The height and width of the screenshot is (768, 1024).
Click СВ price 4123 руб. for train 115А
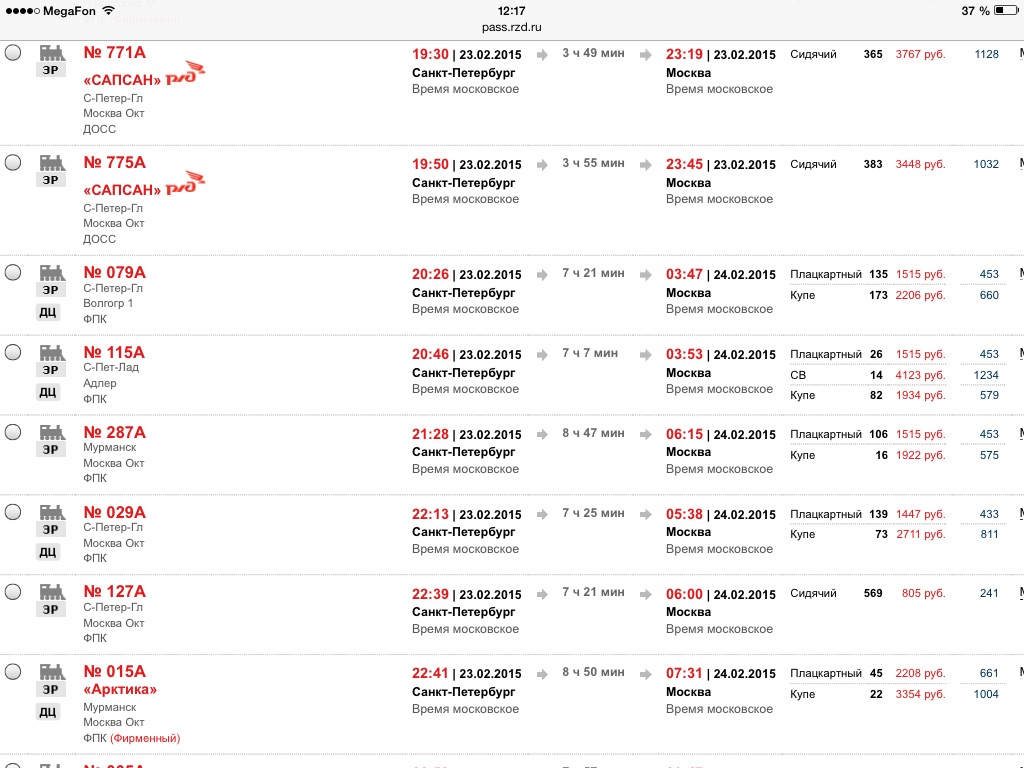click(x=920, y=375)
